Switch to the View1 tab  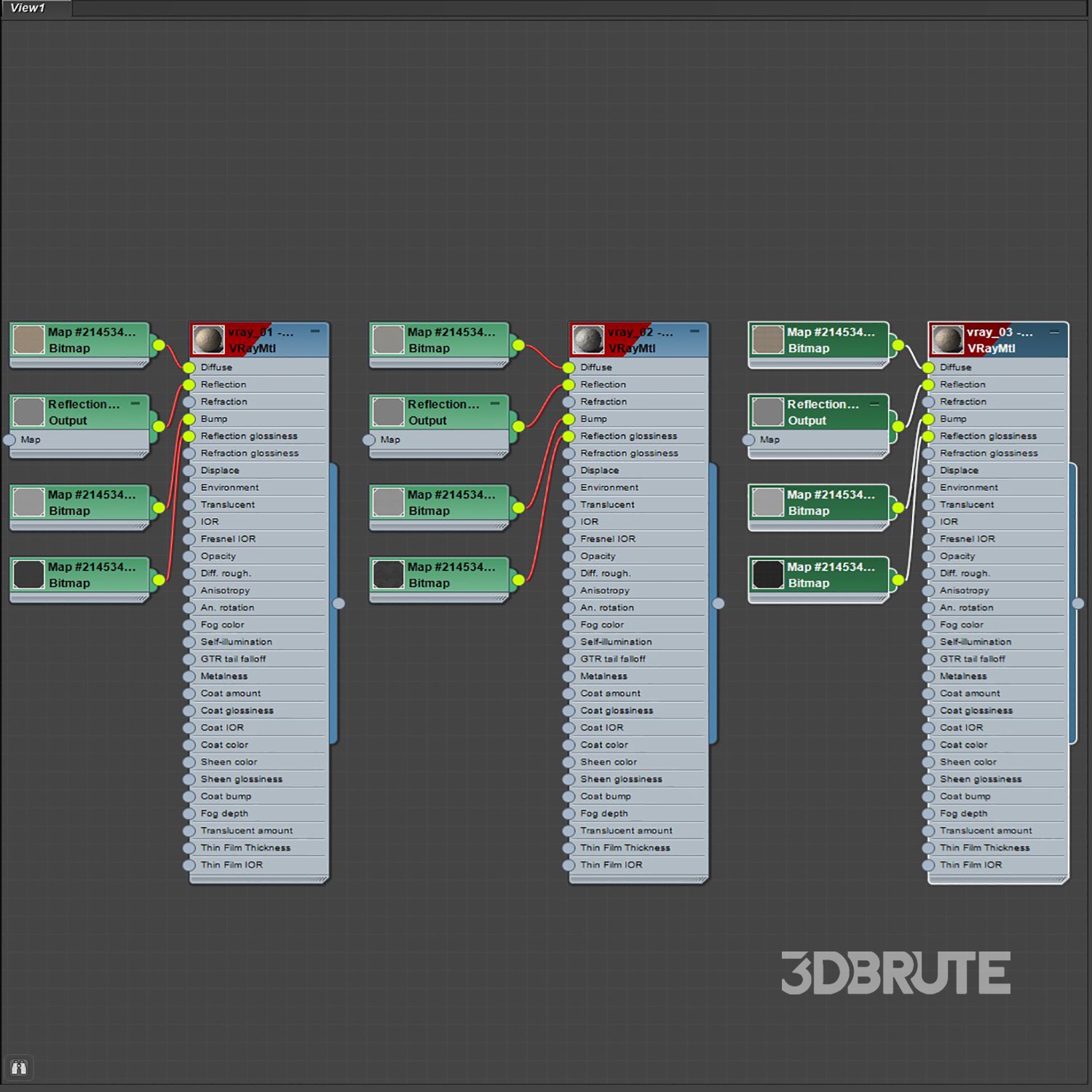[x=28, y=8]
